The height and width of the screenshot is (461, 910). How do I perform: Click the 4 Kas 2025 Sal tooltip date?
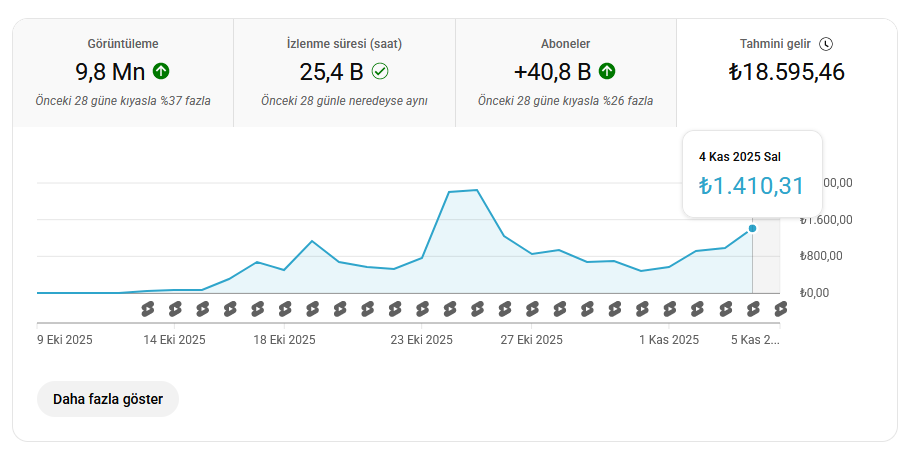[740, 157]
